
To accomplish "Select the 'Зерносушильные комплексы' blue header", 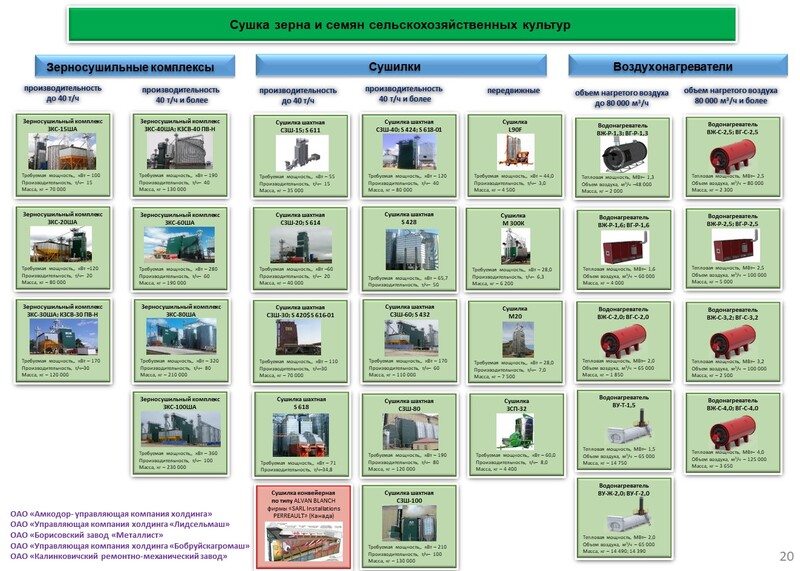I will [x=135, y=66].
